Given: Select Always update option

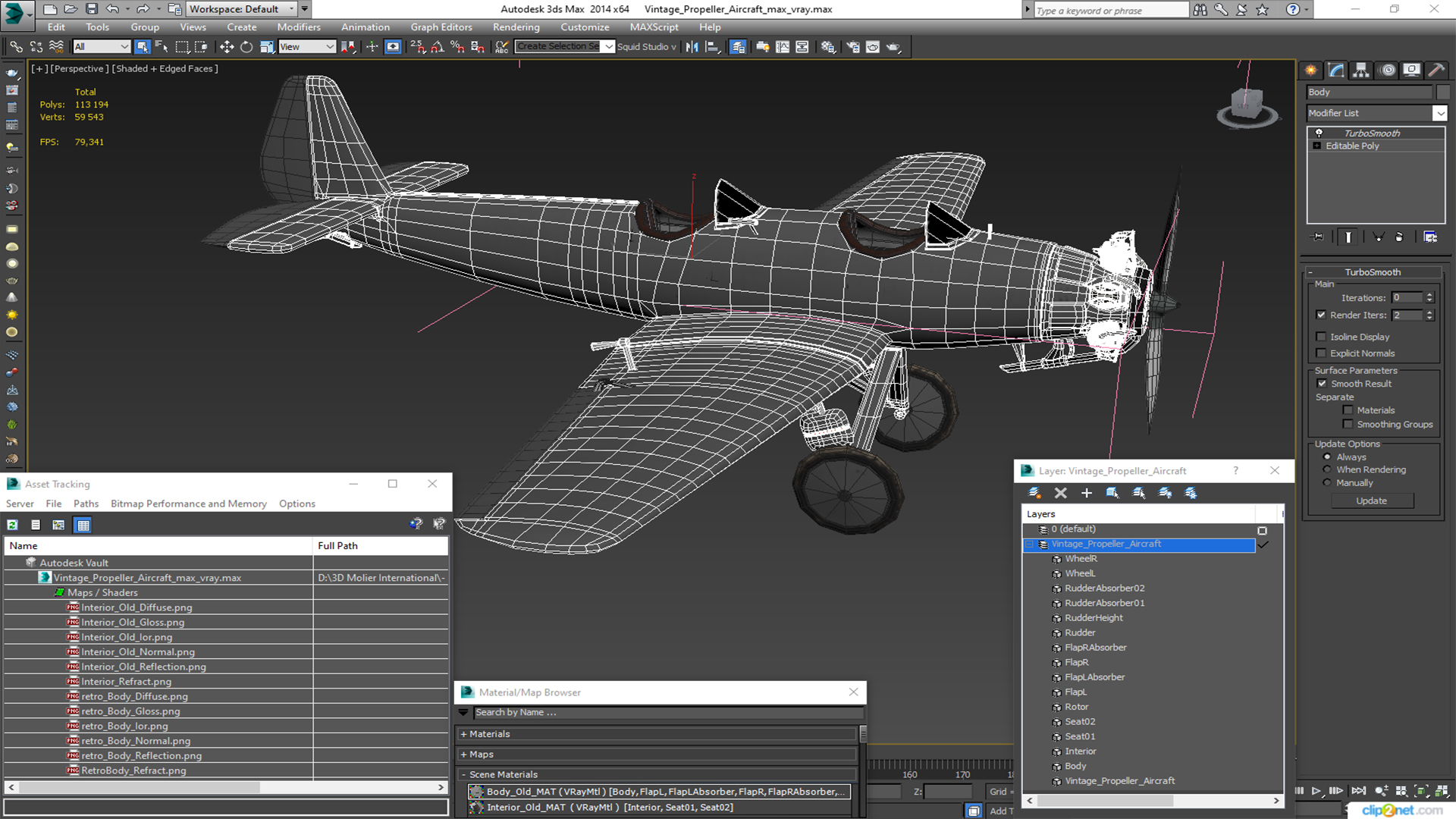Looking at the screenshot, I should (1327, 457).
